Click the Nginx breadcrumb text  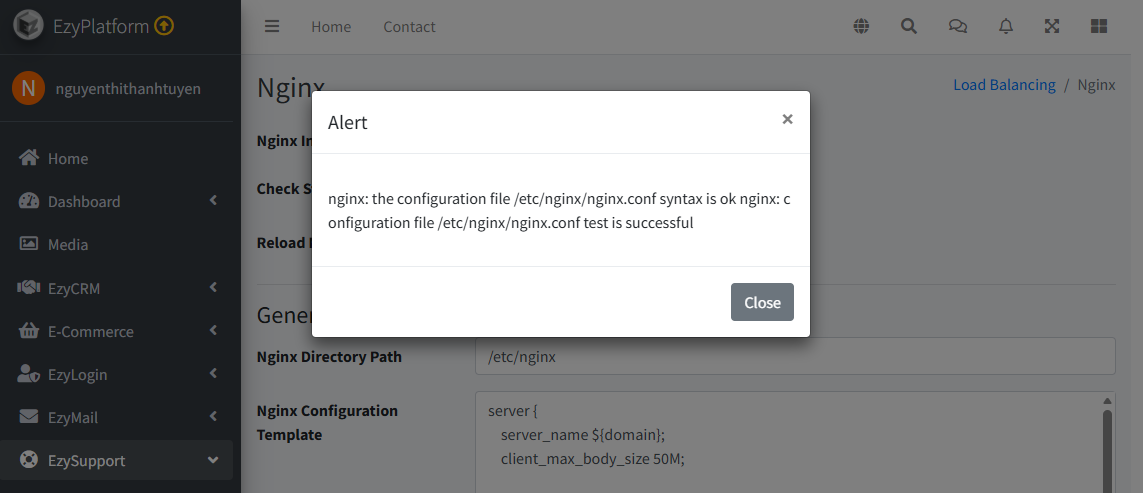tap(1096, 85)
